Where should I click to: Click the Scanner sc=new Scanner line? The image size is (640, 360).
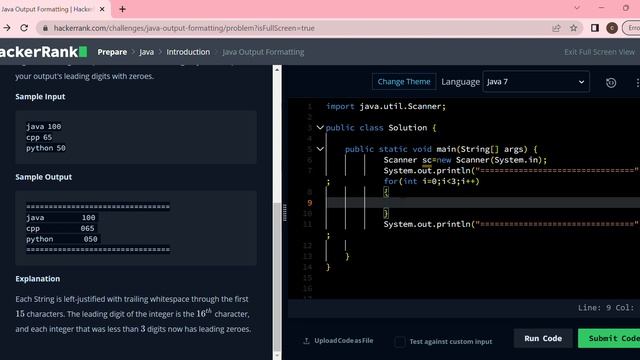click(x=465, y=160)
